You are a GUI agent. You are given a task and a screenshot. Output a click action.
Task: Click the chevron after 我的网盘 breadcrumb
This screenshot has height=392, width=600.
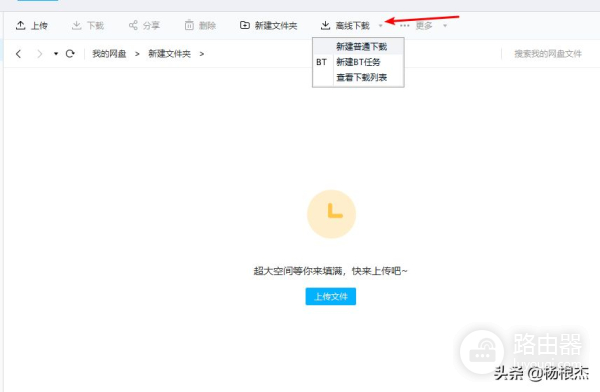(x=137, y=54)
